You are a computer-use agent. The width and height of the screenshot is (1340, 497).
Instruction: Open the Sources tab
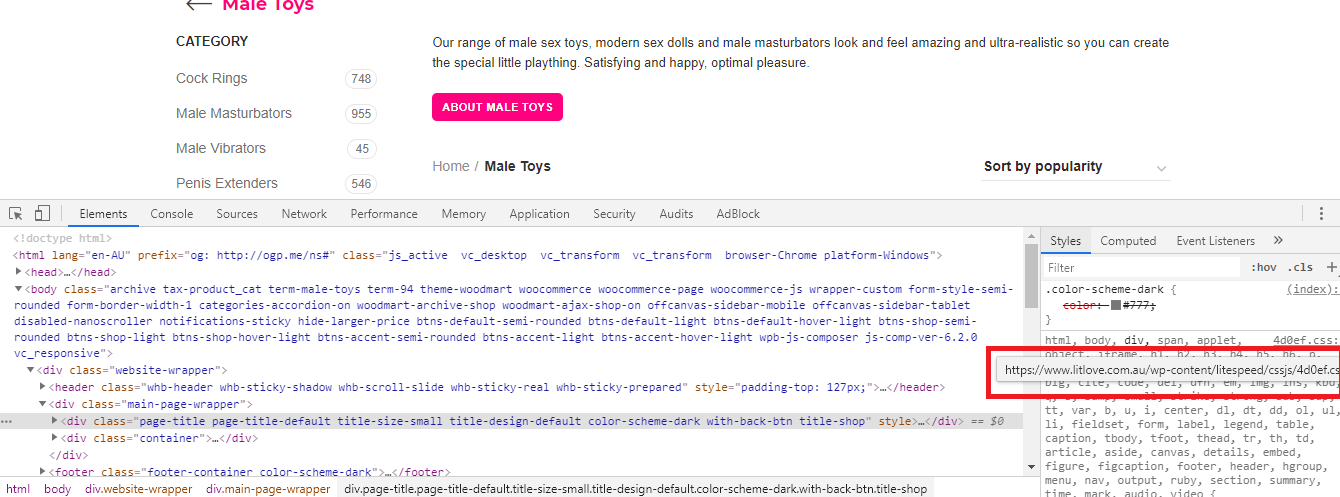pos(237,214)
